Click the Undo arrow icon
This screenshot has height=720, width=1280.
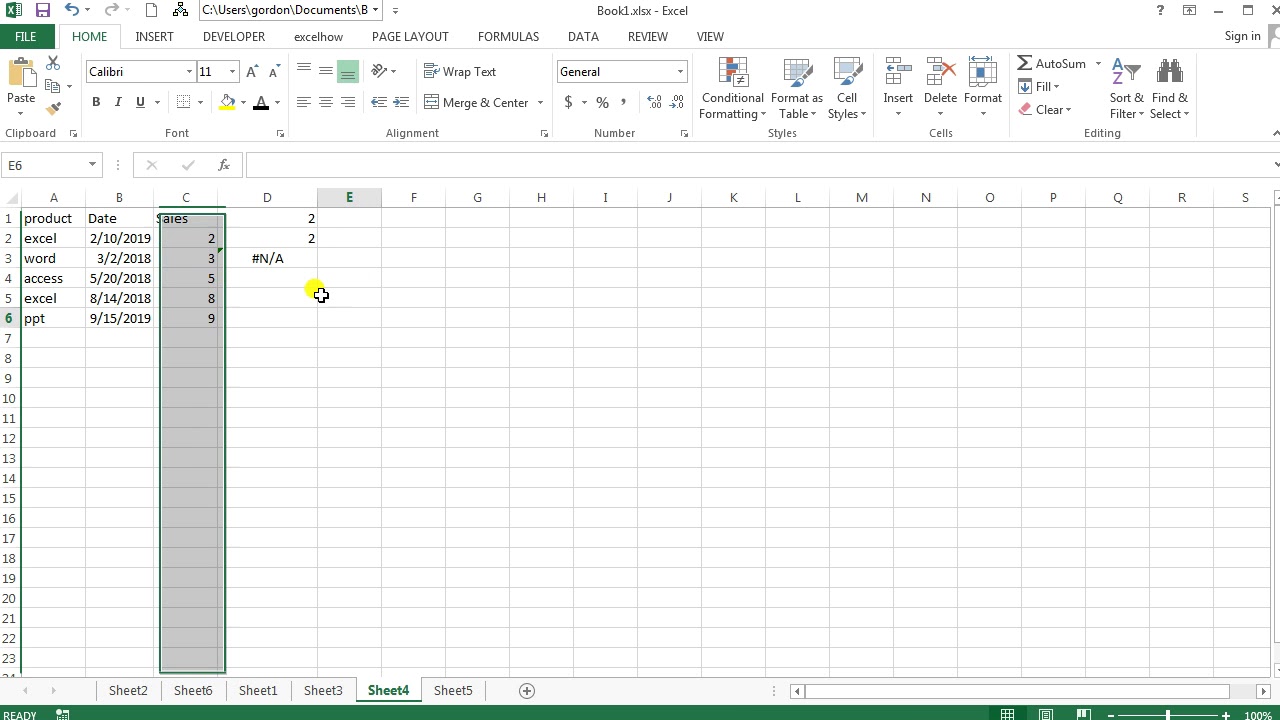71,10
